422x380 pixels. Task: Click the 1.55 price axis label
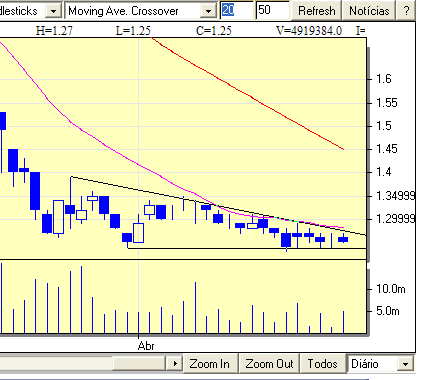(x=387, y=103)
